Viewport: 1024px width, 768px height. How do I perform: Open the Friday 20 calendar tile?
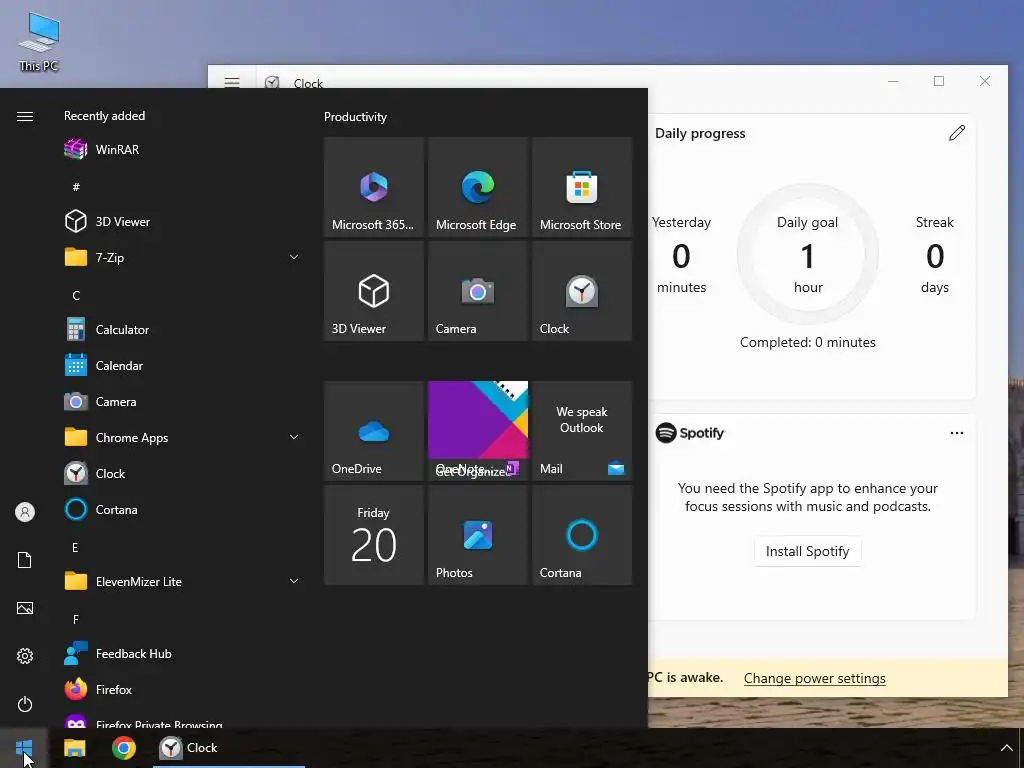pos(374,535)
